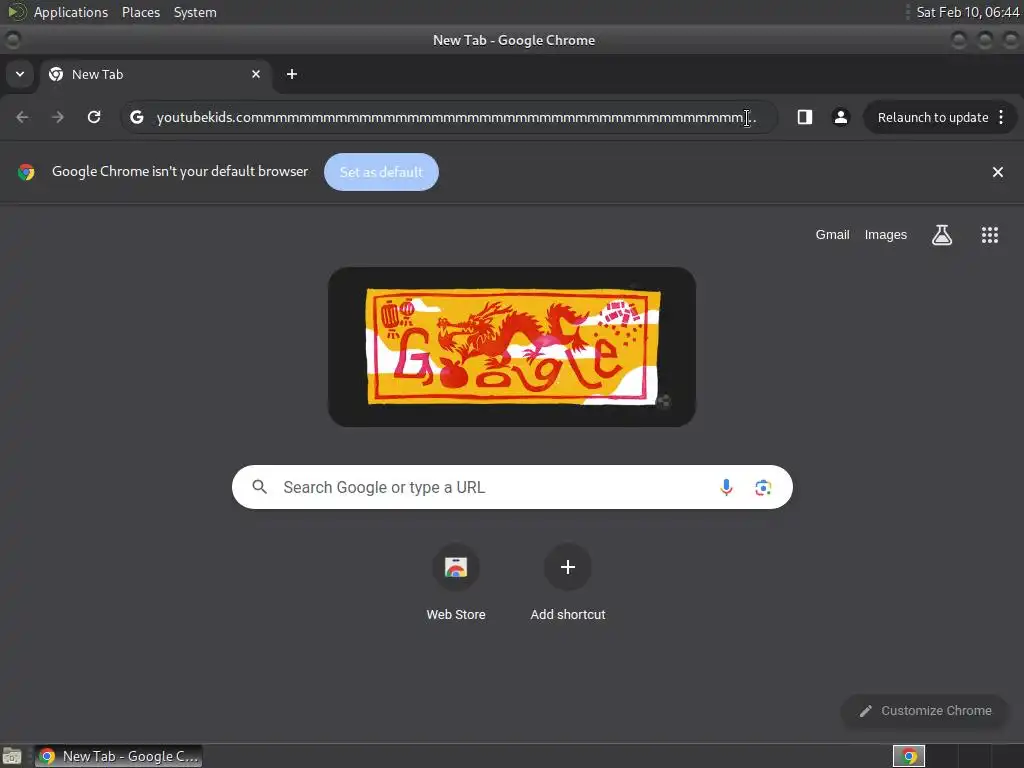
Task: Click the browser forward arrow
Action: (58, 117)
